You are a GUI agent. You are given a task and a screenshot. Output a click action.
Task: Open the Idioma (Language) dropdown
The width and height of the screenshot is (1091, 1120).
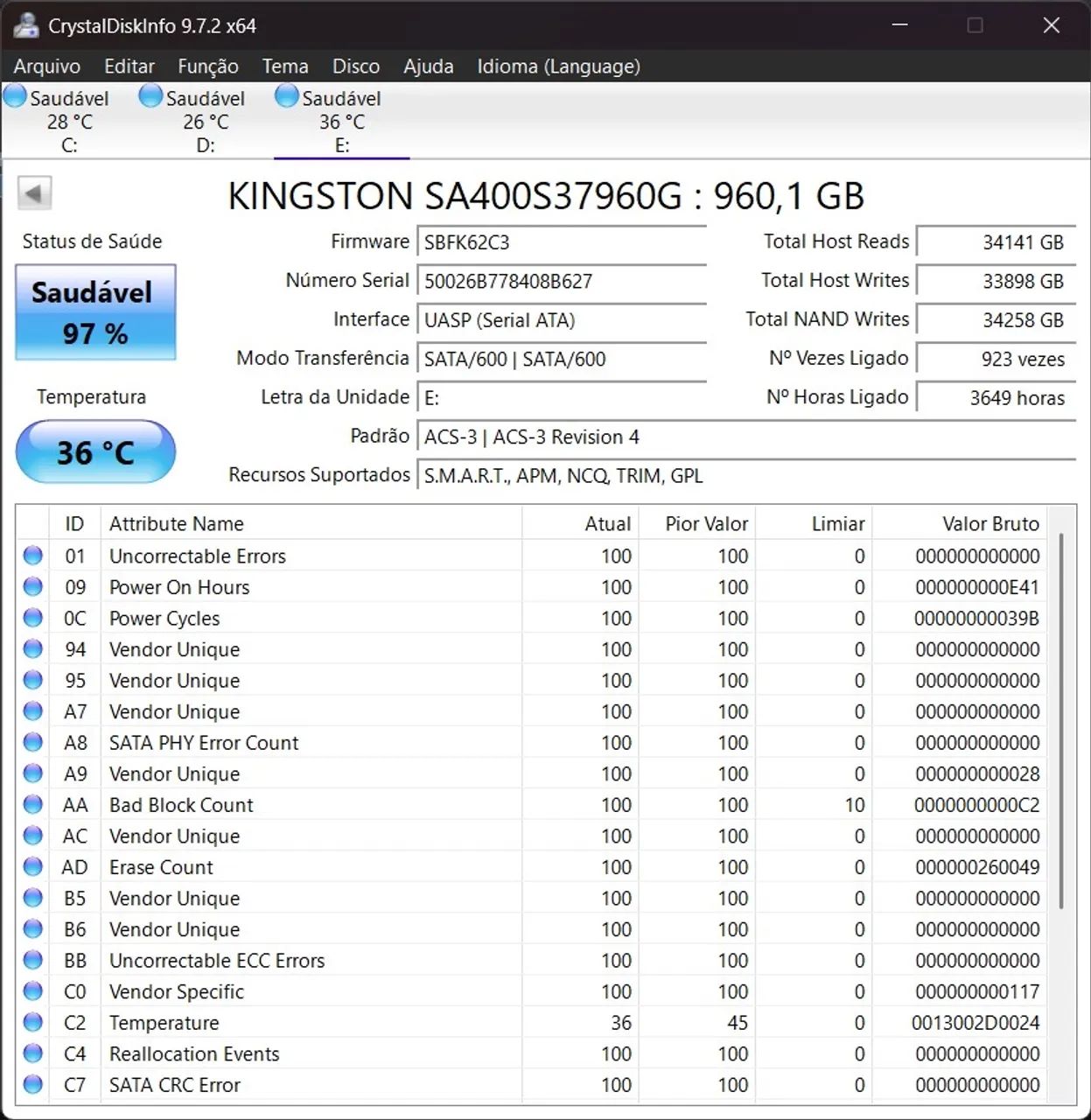click(x=557, y=66)
